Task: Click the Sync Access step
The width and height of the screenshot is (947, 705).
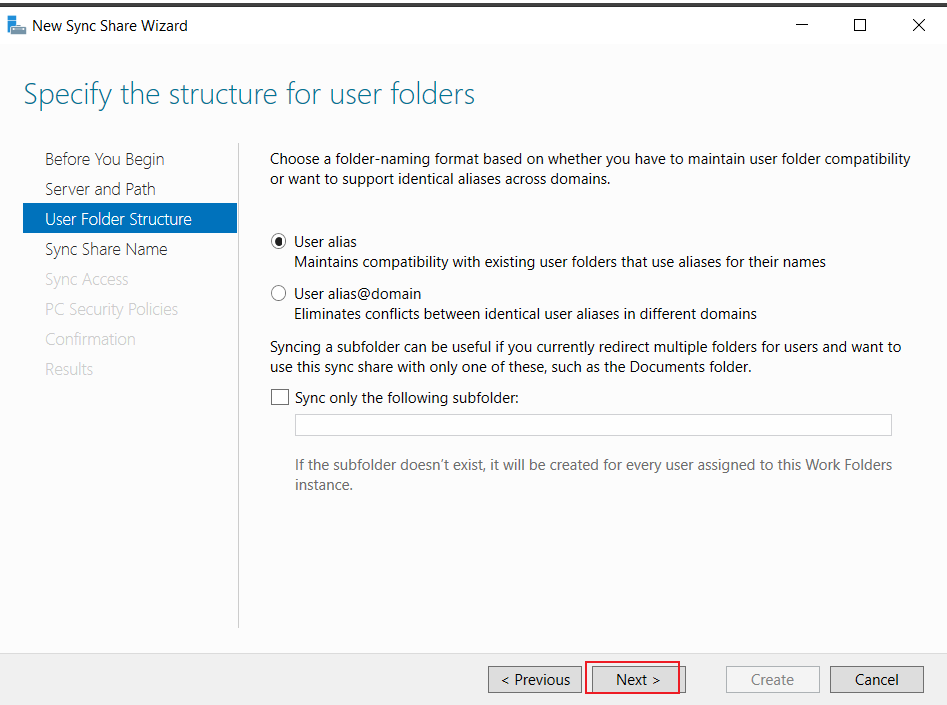Action: pos(87,280)
